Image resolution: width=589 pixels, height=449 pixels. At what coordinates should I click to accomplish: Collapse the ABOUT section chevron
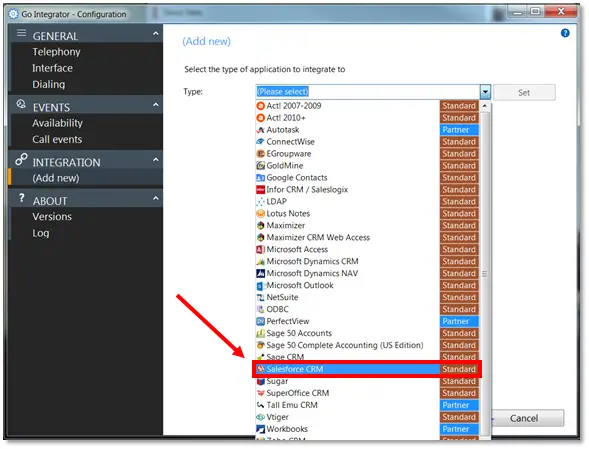pos(156,198)
